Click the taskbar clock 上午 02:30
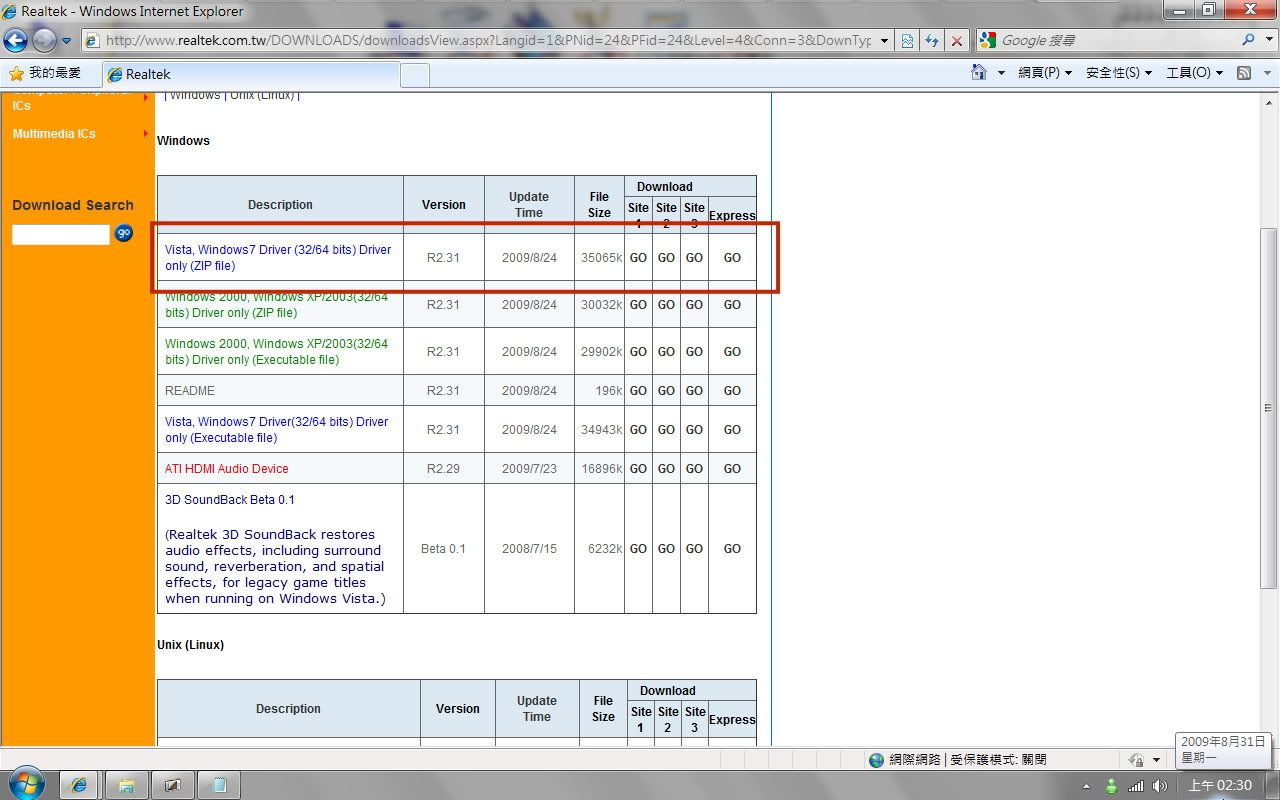This screenshot has width=1280, height=800. [x=1220, y=786]
